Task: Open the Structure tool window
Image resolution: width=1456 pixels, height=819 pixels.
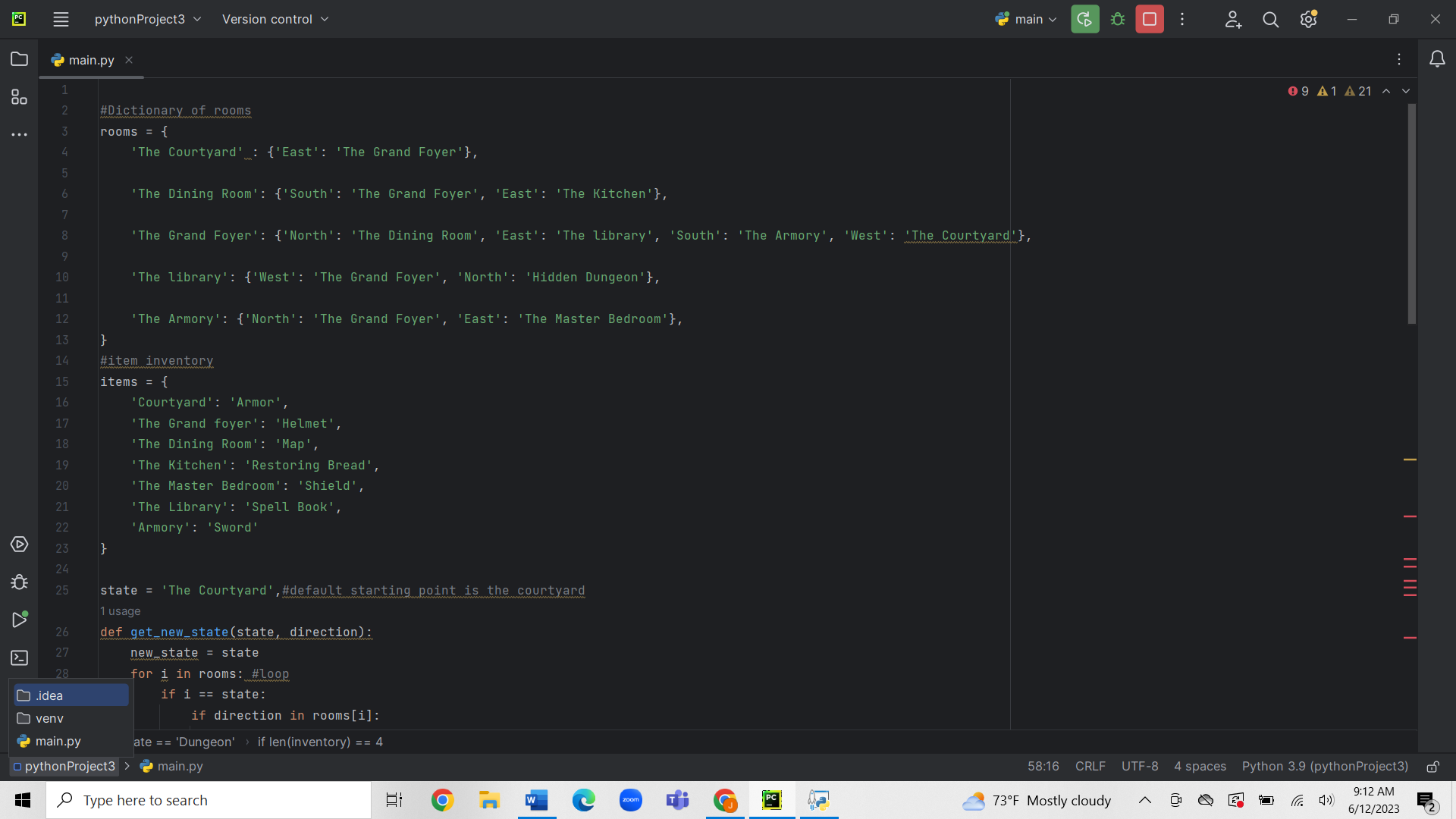Action: (x=19, y=97)
